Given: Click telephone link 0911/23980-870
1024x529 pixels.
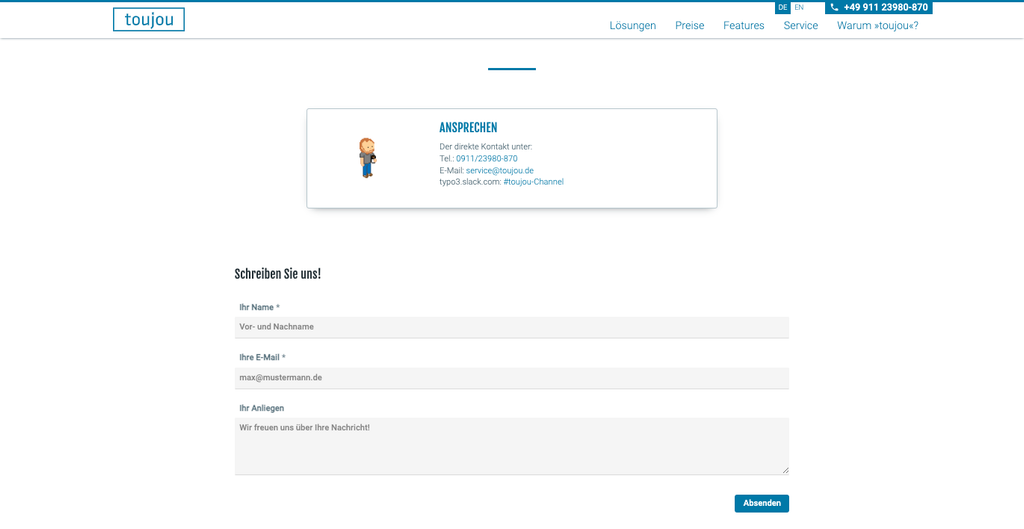Looking at the screenshot, I should click(x=486, y=158).
